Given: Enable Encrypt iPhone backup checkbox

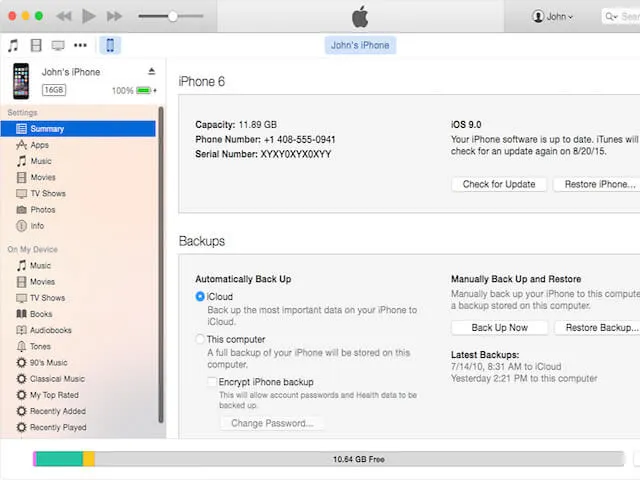Looking at the screenshot, I should click(x=212, y=382).
